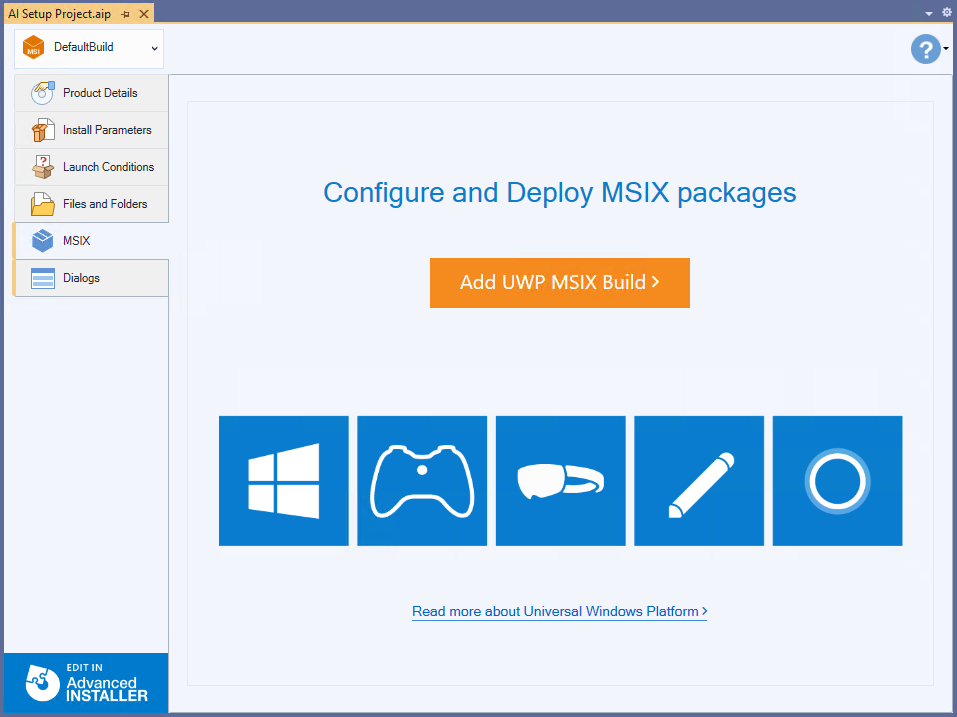
Task: Open the Install Parameters page
Action: click(92, 130)
